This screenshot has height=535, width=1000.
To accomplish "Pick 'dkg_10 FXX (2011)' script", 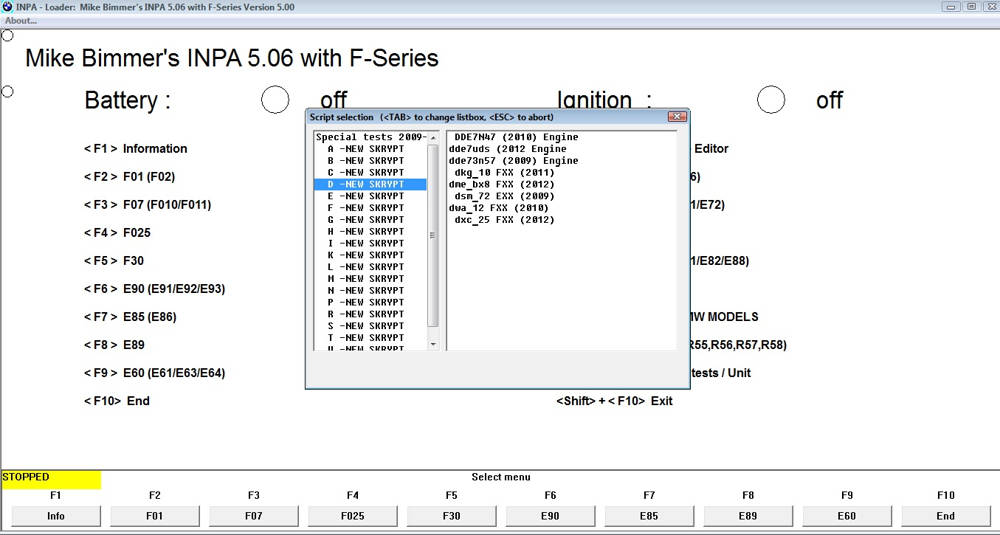I will 504,173.
